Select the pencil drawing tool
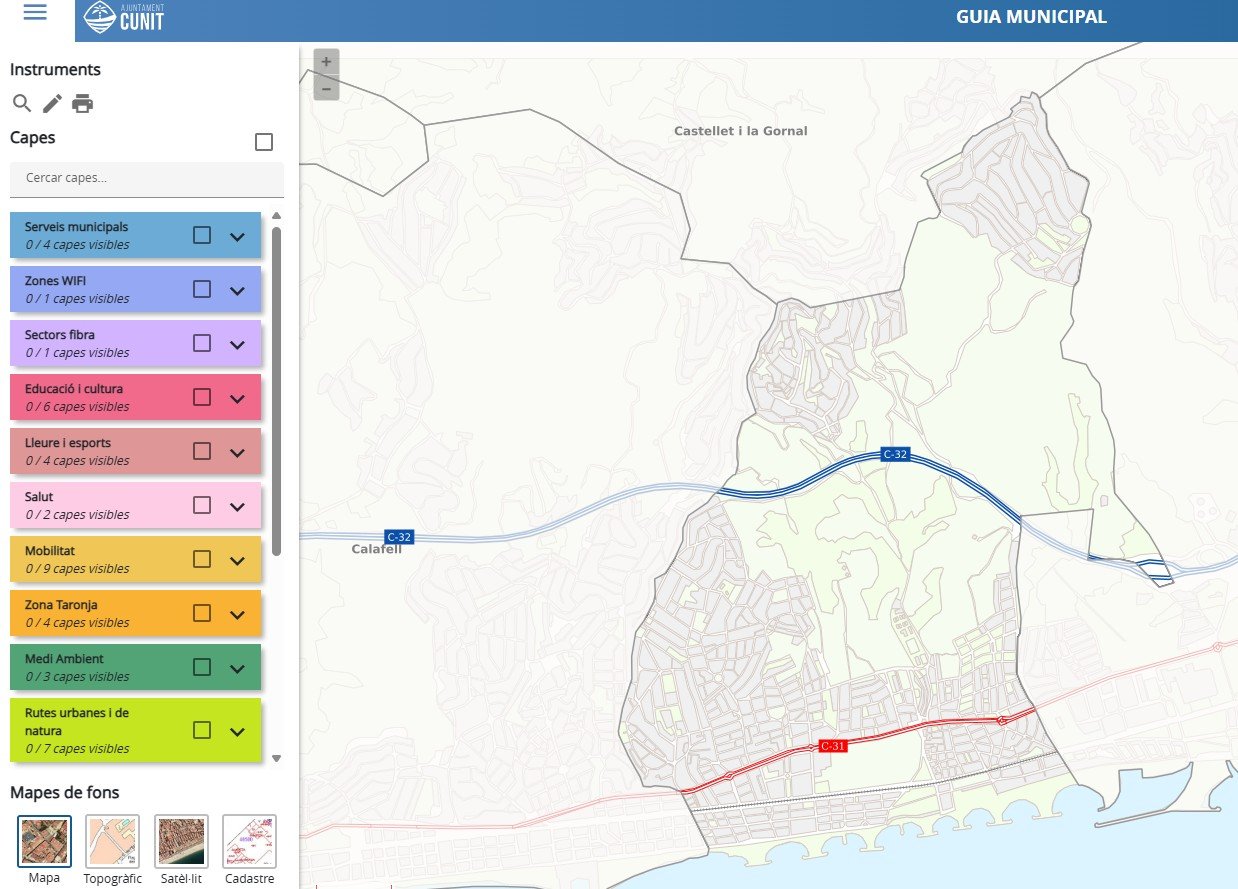Screen dimensions: 1238x889 [x=52, y=103]
